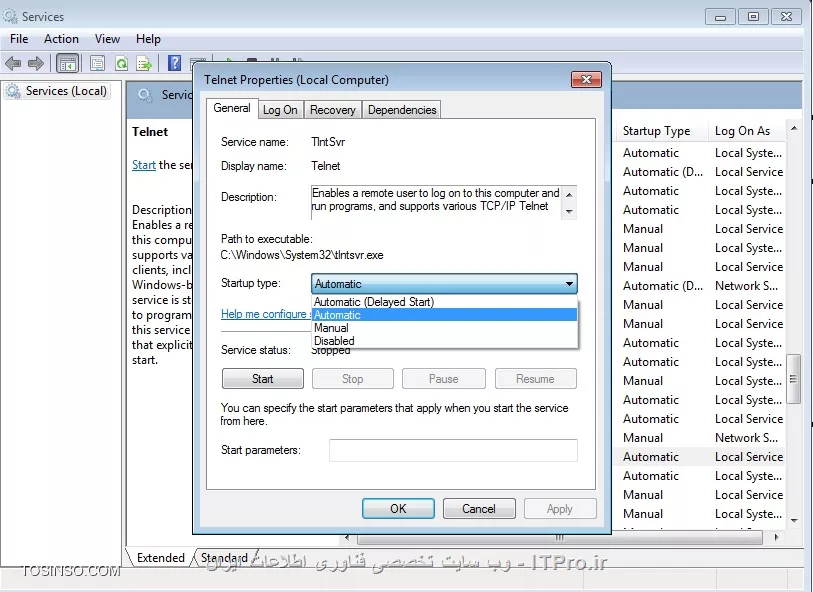Open the Help menu
This screenshot has height=592, width=813.
tap(148, 39)
